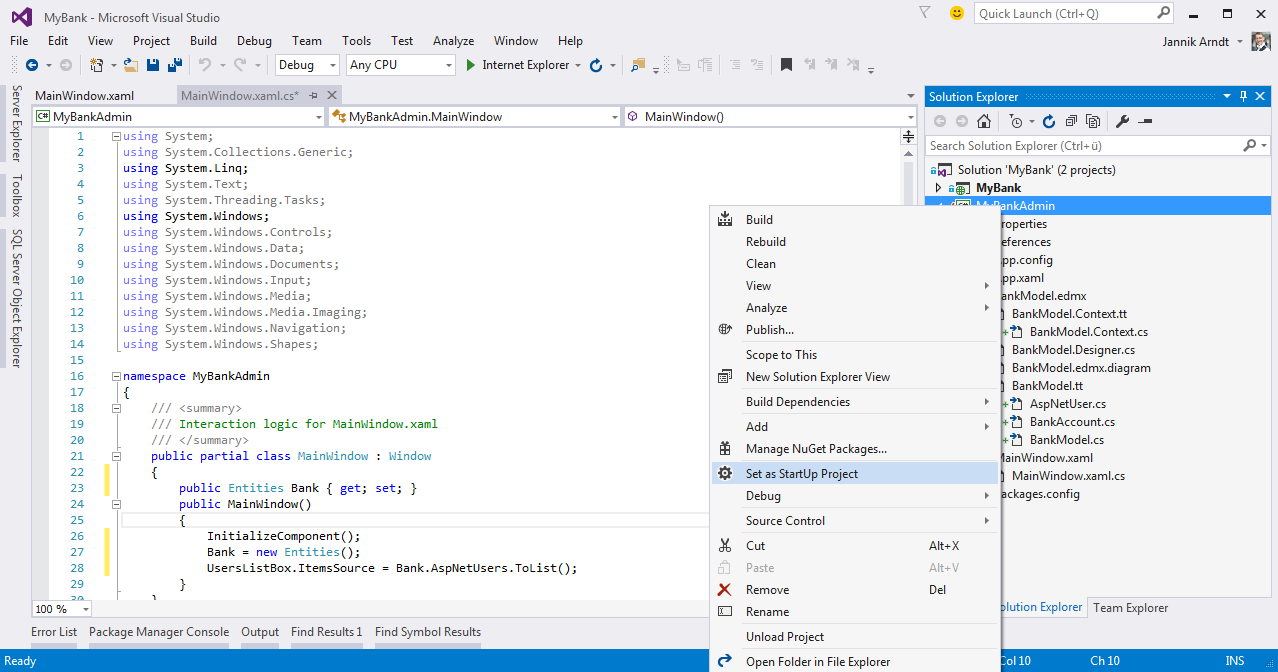Click the Save All toolbar icon

point(175,65)
